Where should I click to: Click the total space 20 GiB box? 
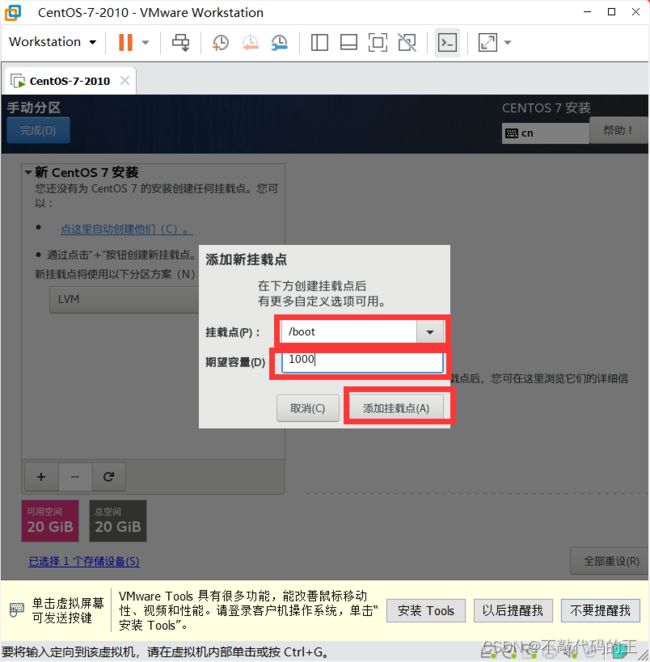click(x=118, y=521)
